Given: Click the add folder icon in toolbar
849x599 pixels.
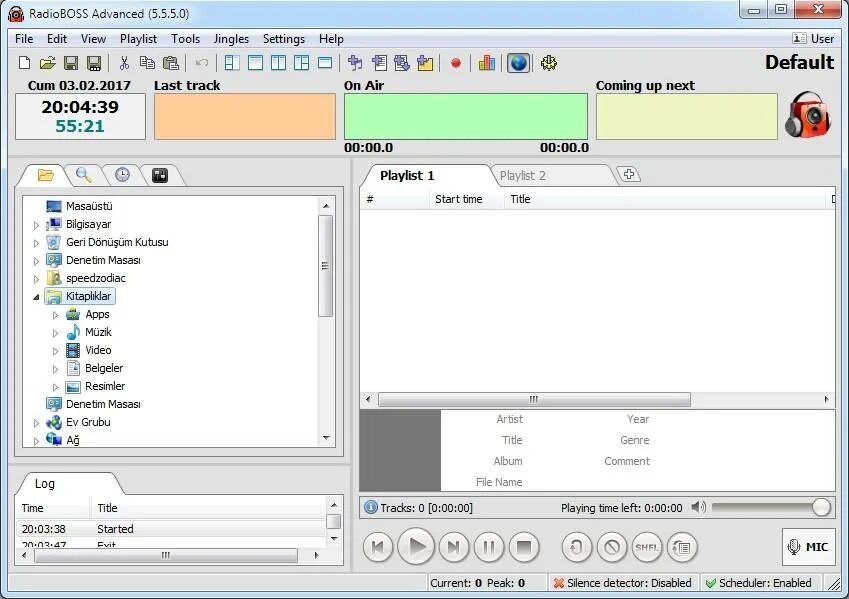Looking at the screenshot, I should click(426, 63).
